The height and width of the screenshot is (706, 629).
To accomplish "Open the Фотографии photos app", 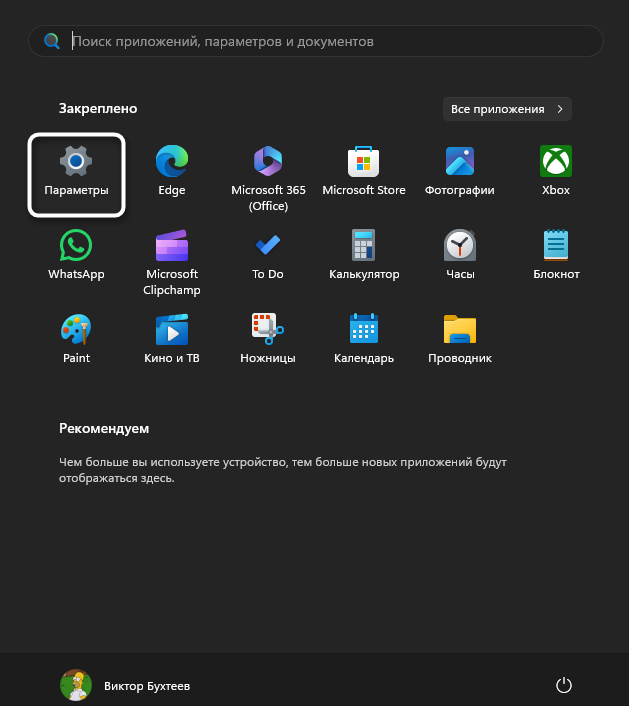I will [460, 171].
